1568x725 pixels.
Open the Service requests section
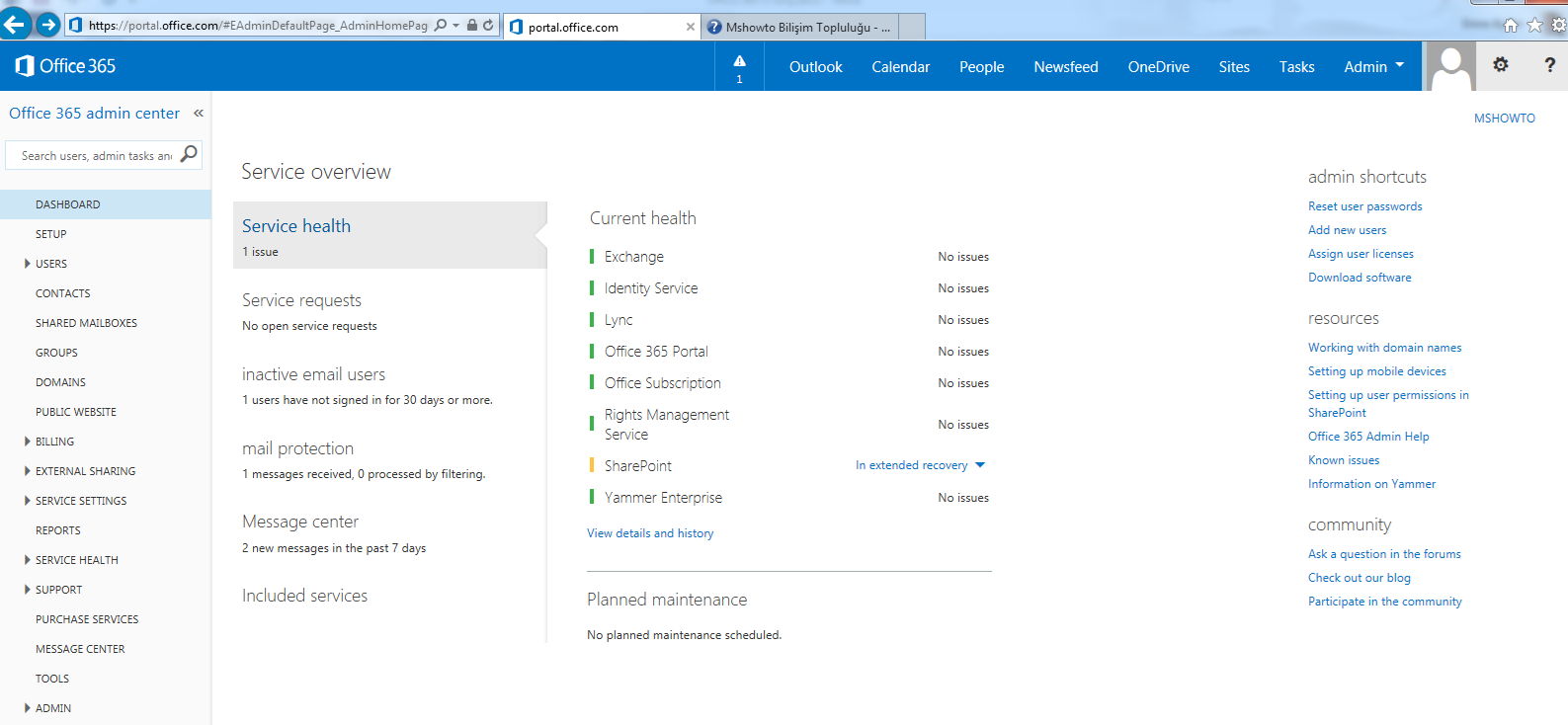coord(302,300)
